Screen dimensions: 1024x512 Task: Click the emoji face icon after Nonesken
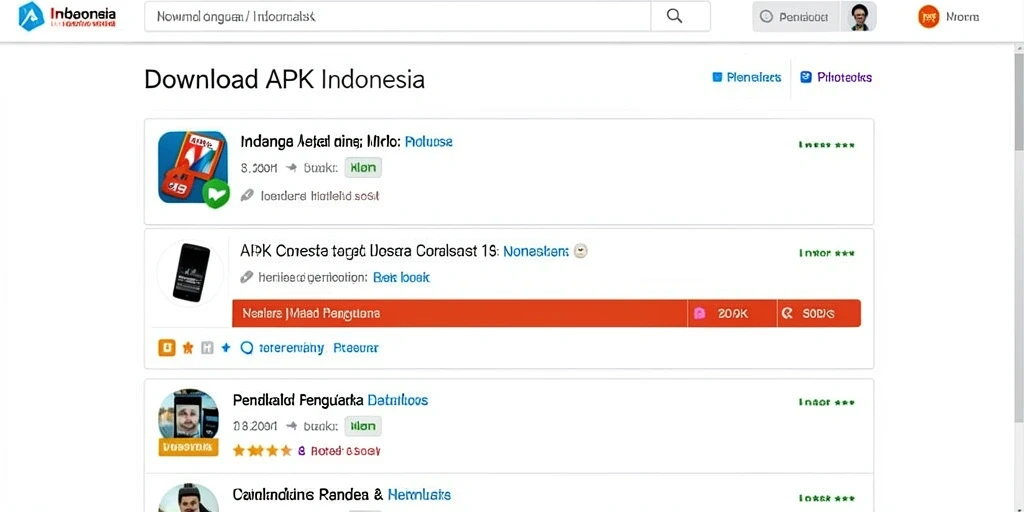[x=581, y=251]
